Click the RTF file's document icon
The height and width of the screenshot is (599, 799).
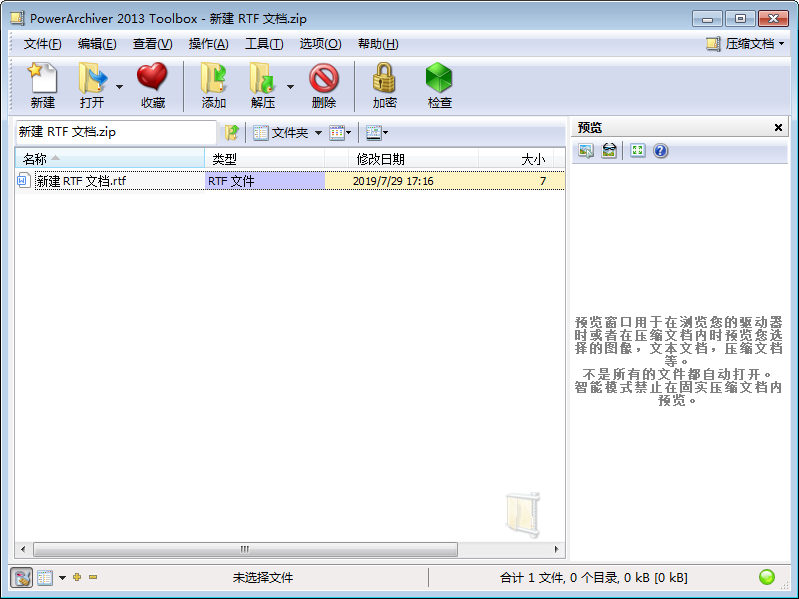click(x=23, y=180)
